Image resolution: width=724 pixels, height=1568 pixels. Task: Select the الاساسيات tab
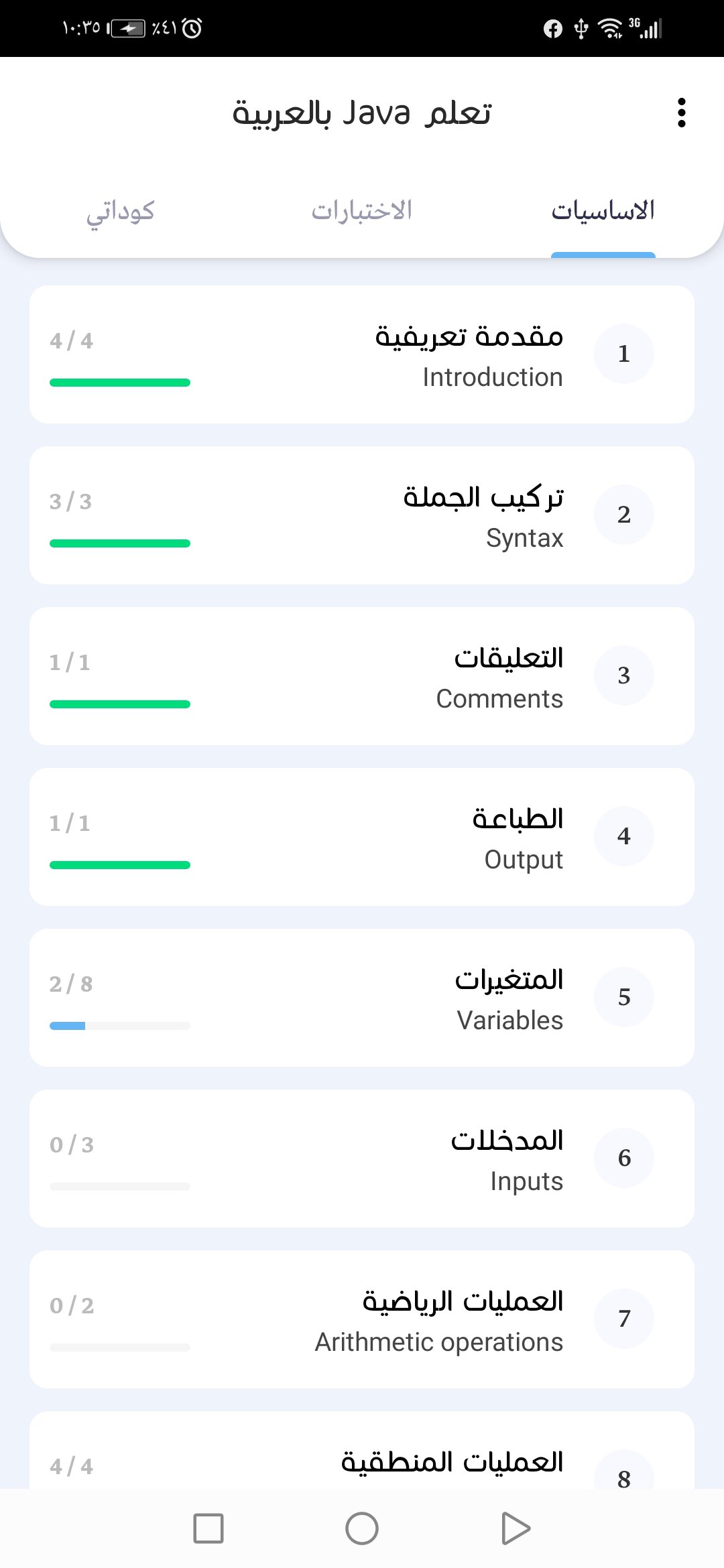pyautogui.click(x=603, y=211)
